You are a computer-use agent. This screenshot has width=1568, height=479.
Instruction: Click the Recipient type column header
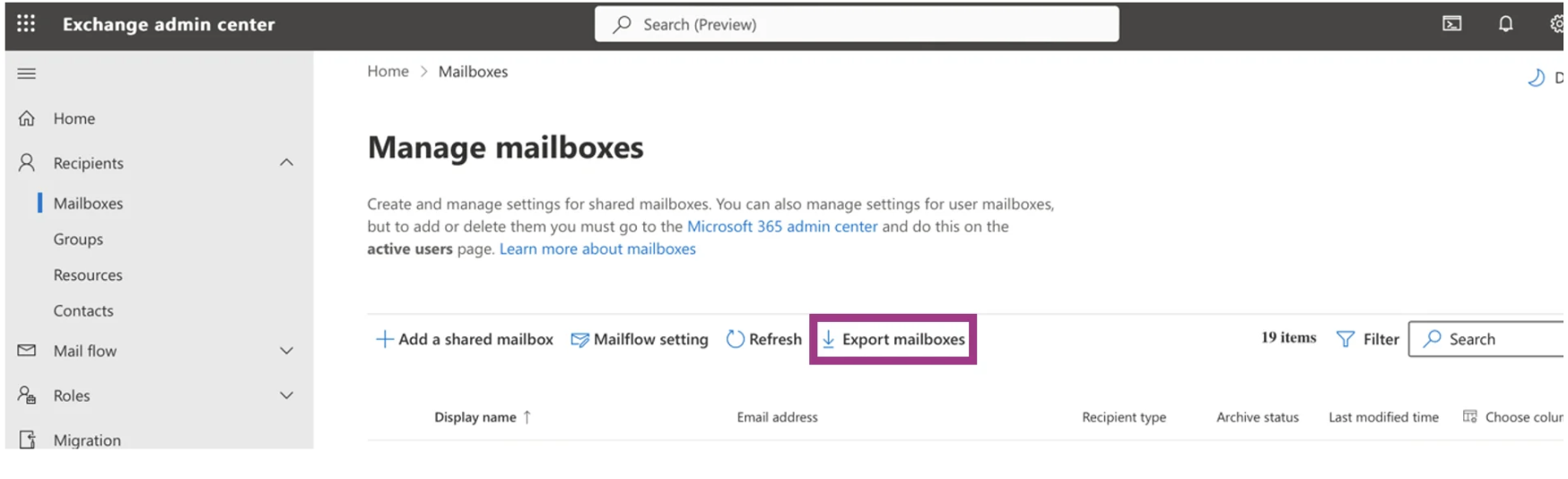coord(1124,417)
